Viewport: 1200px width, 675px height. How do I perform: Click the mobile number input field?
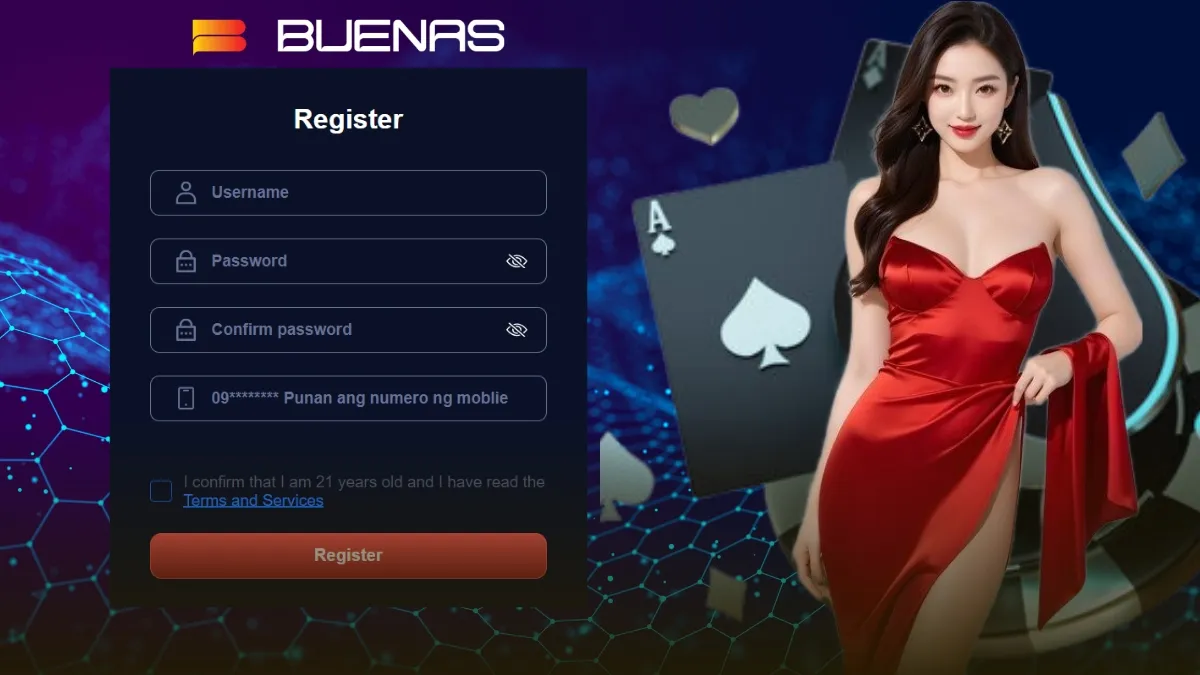pyautogui.click(x=348, y=398)
